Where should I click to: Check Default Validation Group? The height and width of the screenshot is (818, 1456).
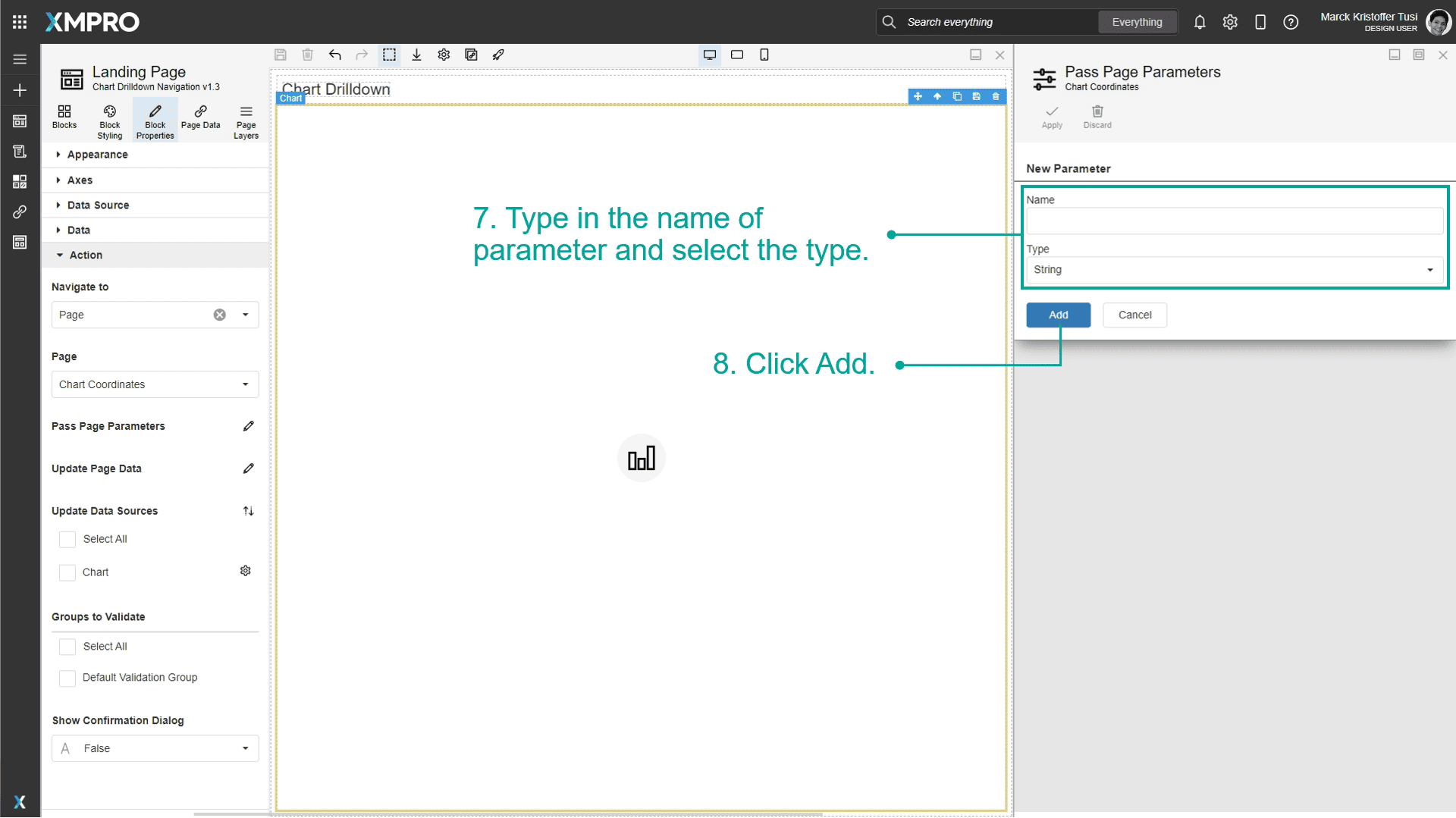(x=67, y=678)
